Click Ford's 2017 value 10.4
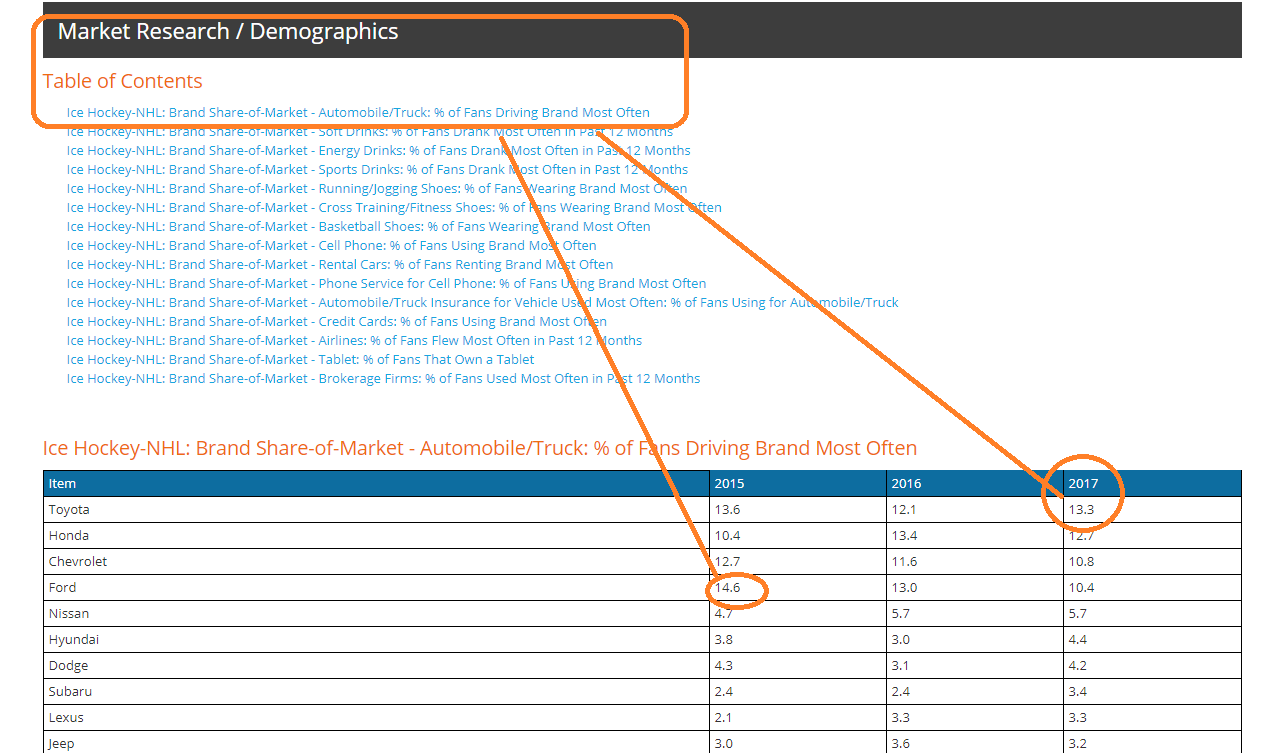The height and width of the screenshot is (753, 1280). tap(1082, 588)
